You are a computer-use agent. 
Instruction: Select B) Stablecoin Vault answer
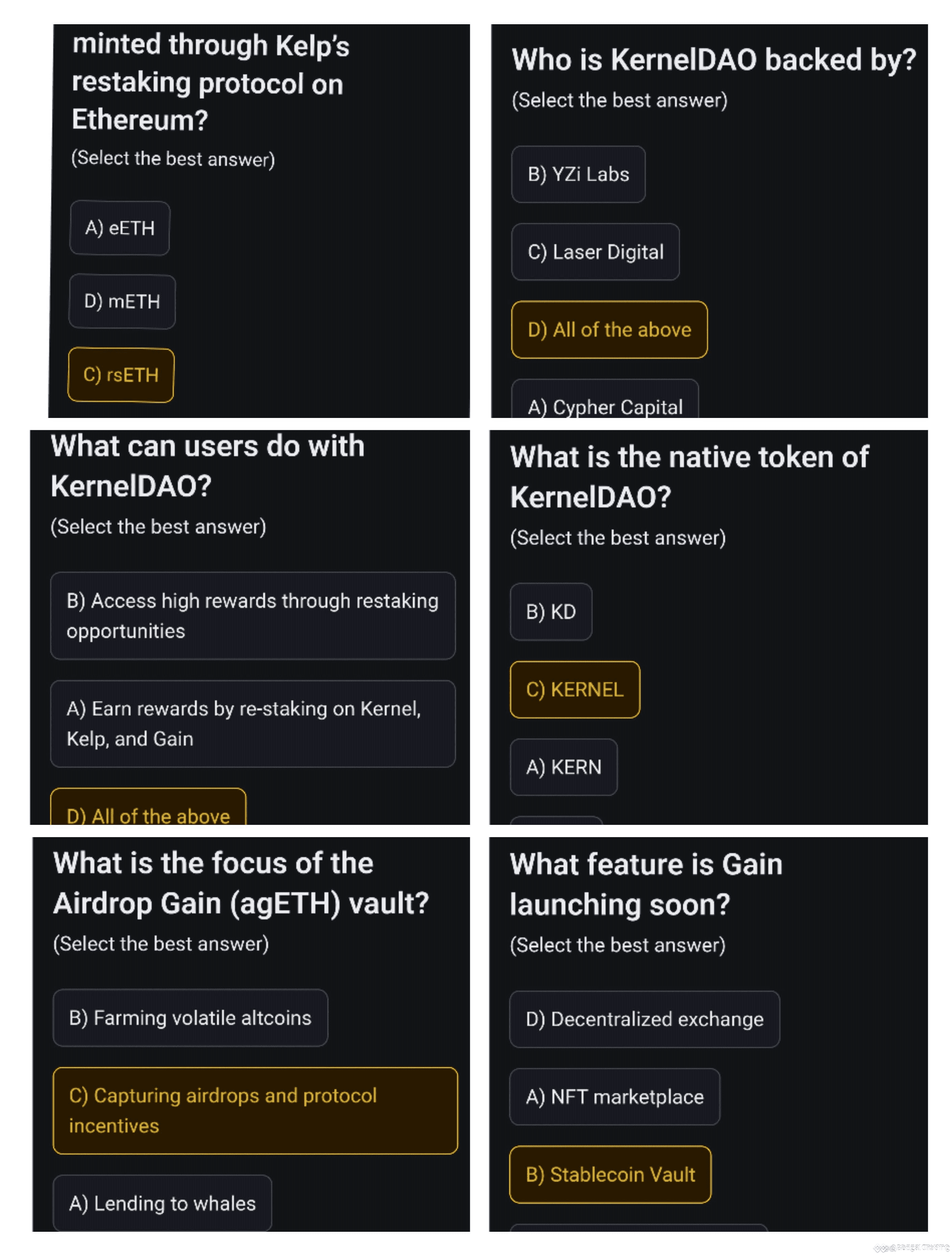(610, 1174)
